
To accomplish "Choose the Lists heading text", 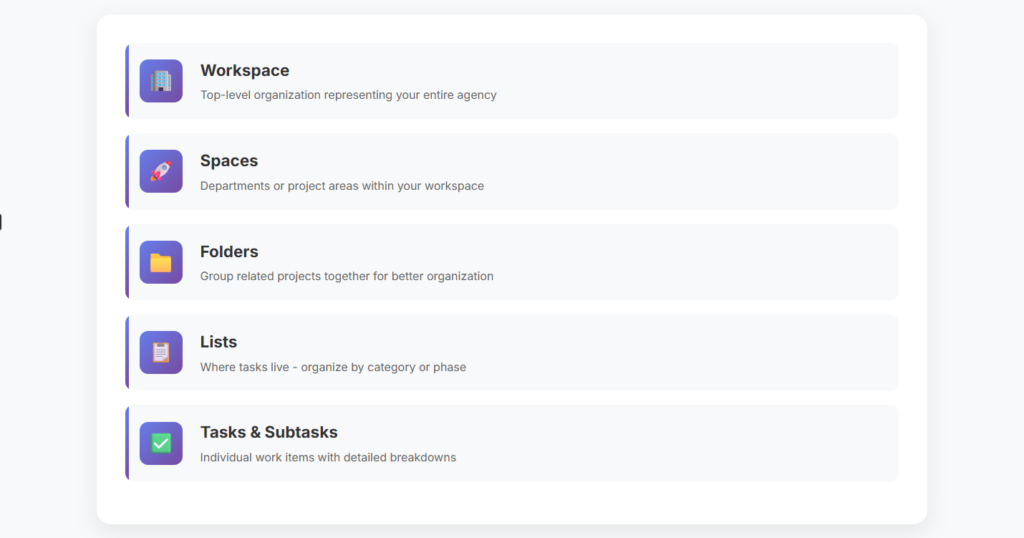I will (x=219, y=342).
